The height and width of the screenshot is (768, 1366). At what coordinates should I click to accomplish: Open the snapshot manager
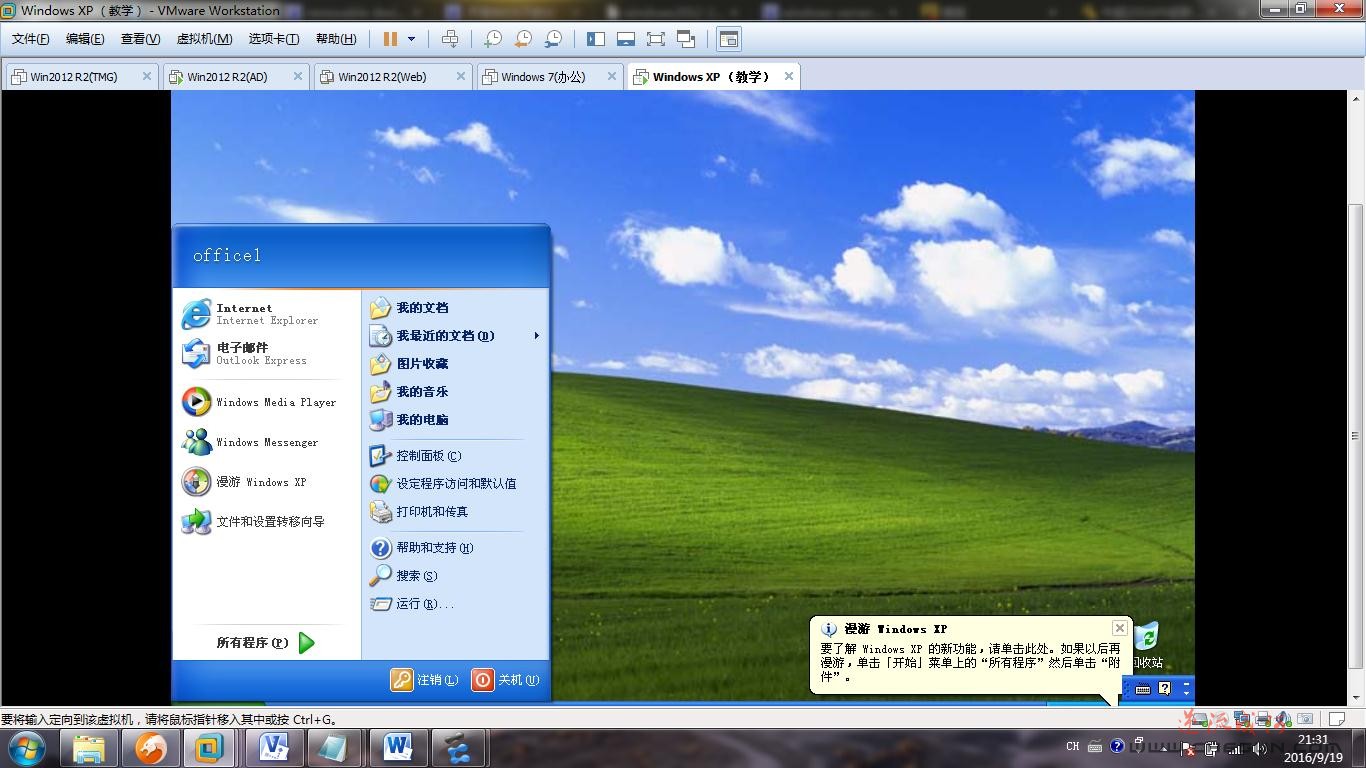point(553,39)
